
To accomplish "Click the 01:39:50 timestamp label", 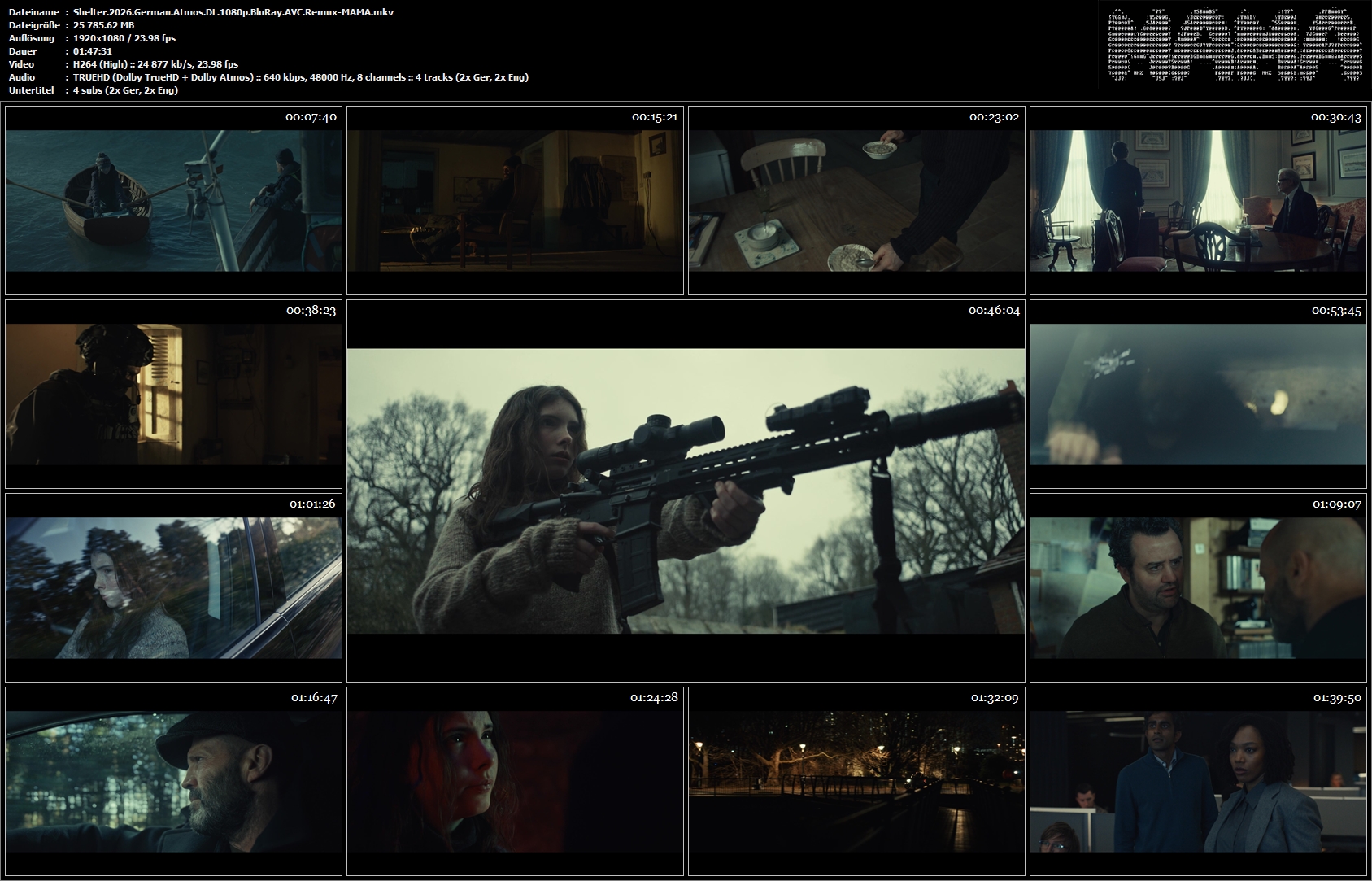I will click(x=1335, y=698).
